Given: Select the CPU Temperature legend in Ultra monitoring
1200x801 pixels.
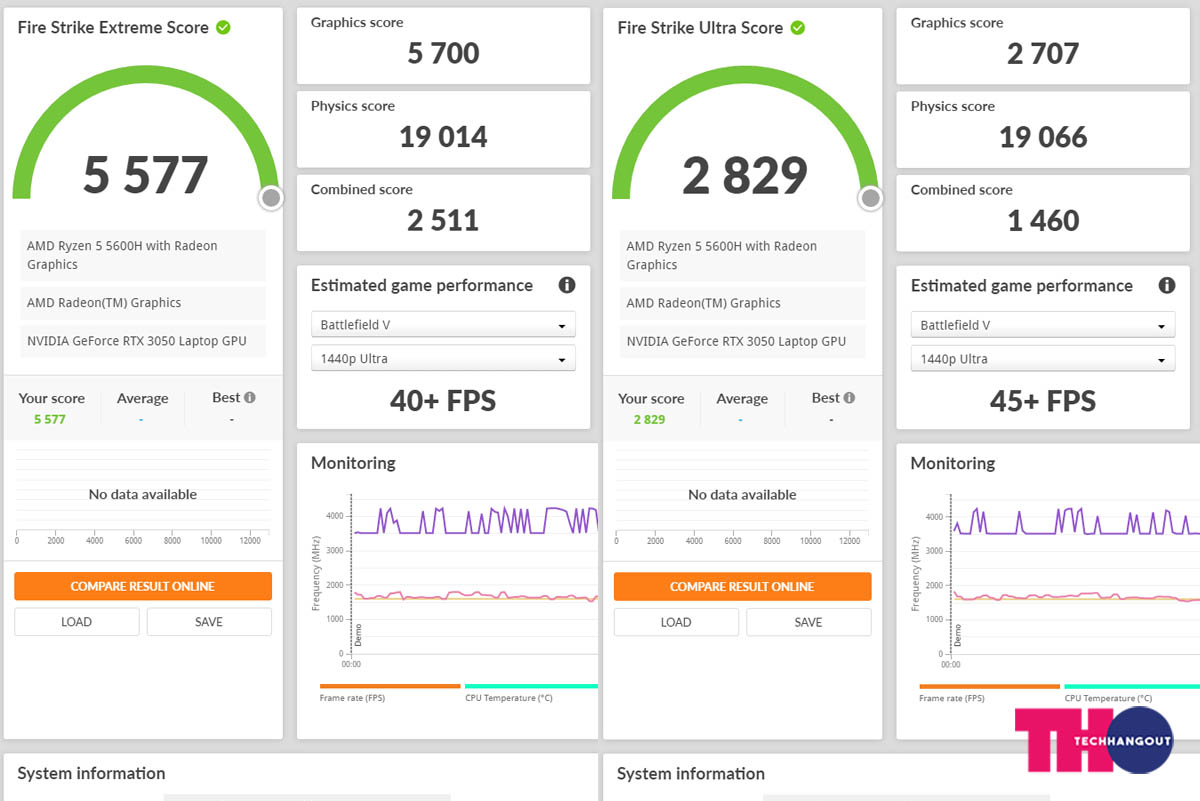Looking at the screenshot, I should 1131,692.
